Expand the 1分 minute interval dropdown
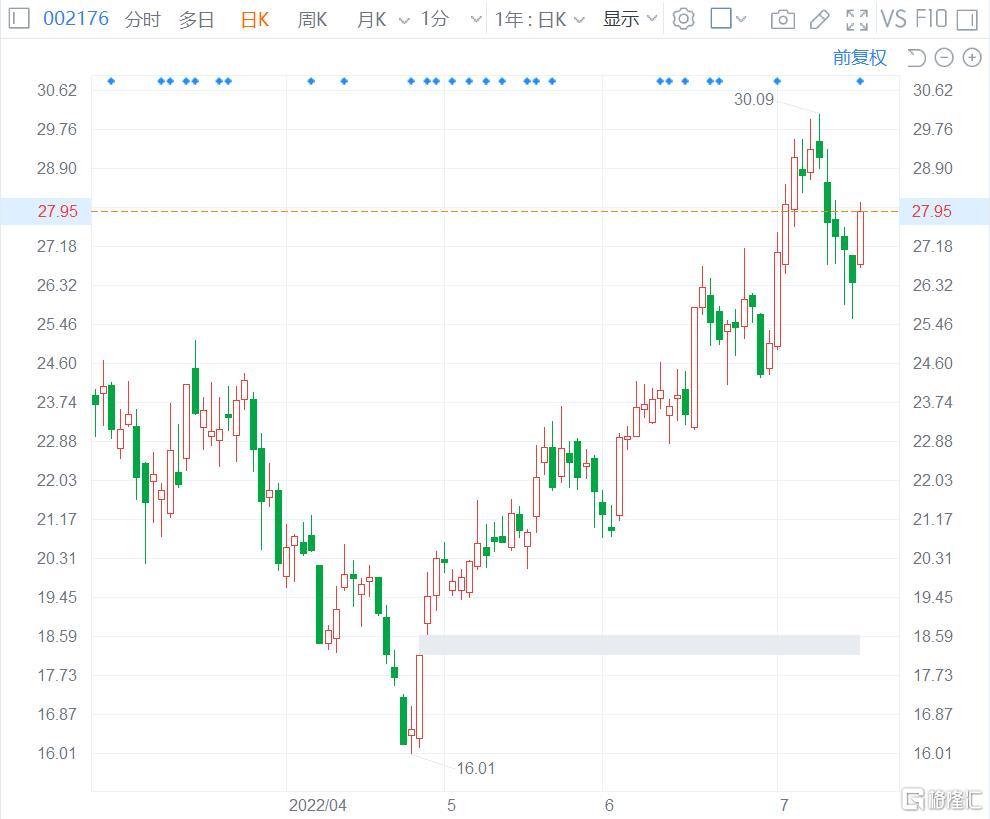The image size is (990, 819). (x=448, y=19)
